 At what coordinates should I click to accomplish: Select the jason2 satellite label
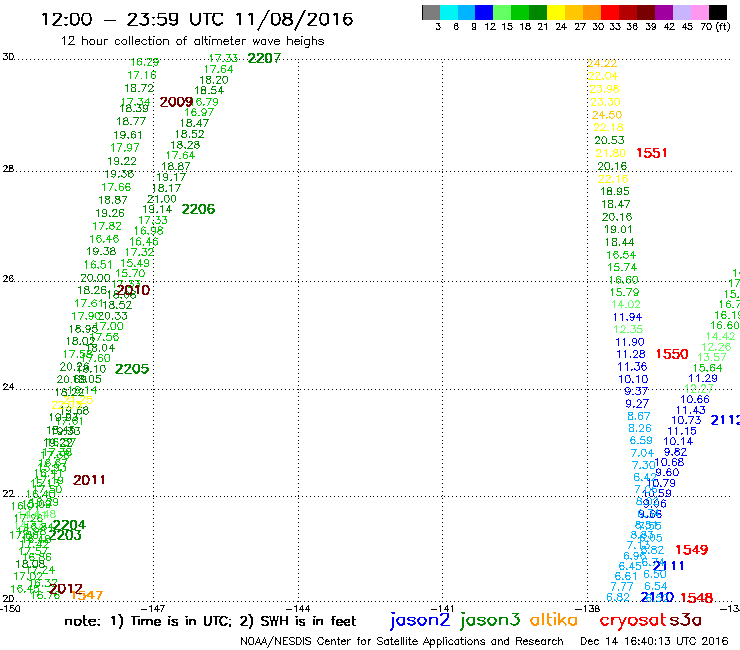click(x=420, y=620)
